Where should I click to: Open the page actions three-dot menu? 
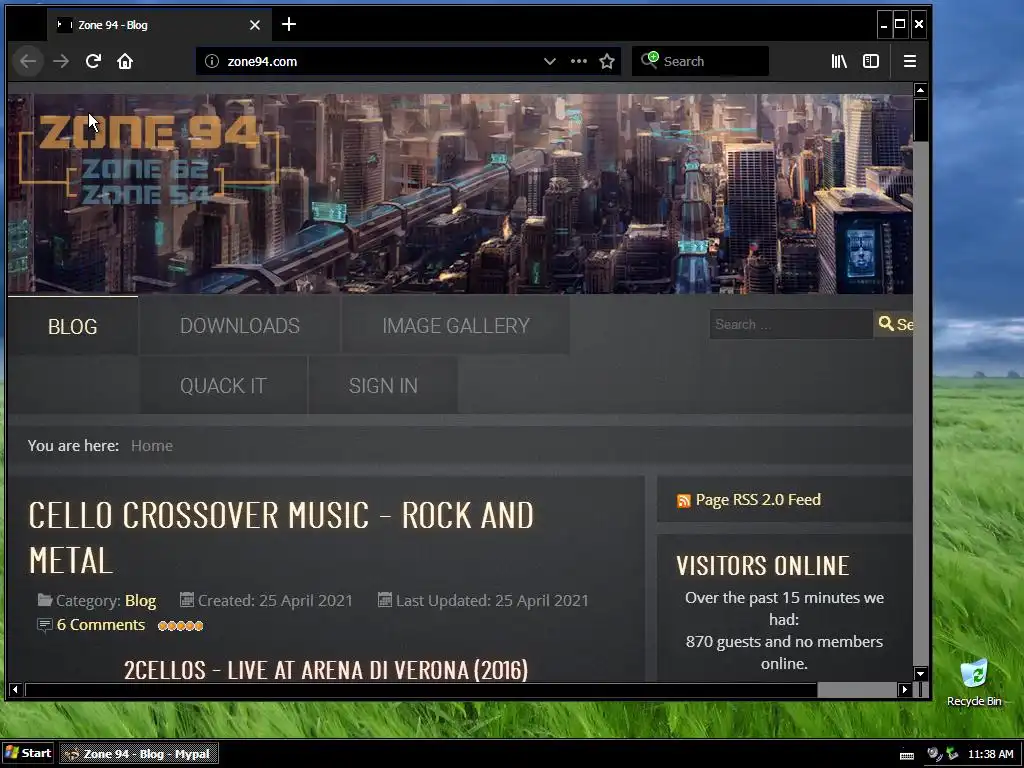pos(579,61)
